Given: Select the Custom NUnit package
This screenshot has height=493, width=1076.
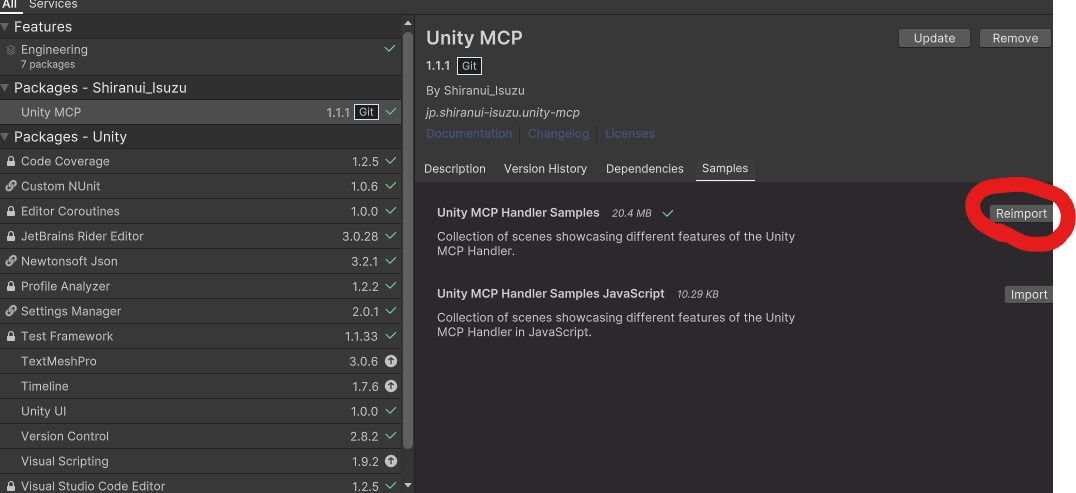Looking at the screenshot, I should point(200,186).
